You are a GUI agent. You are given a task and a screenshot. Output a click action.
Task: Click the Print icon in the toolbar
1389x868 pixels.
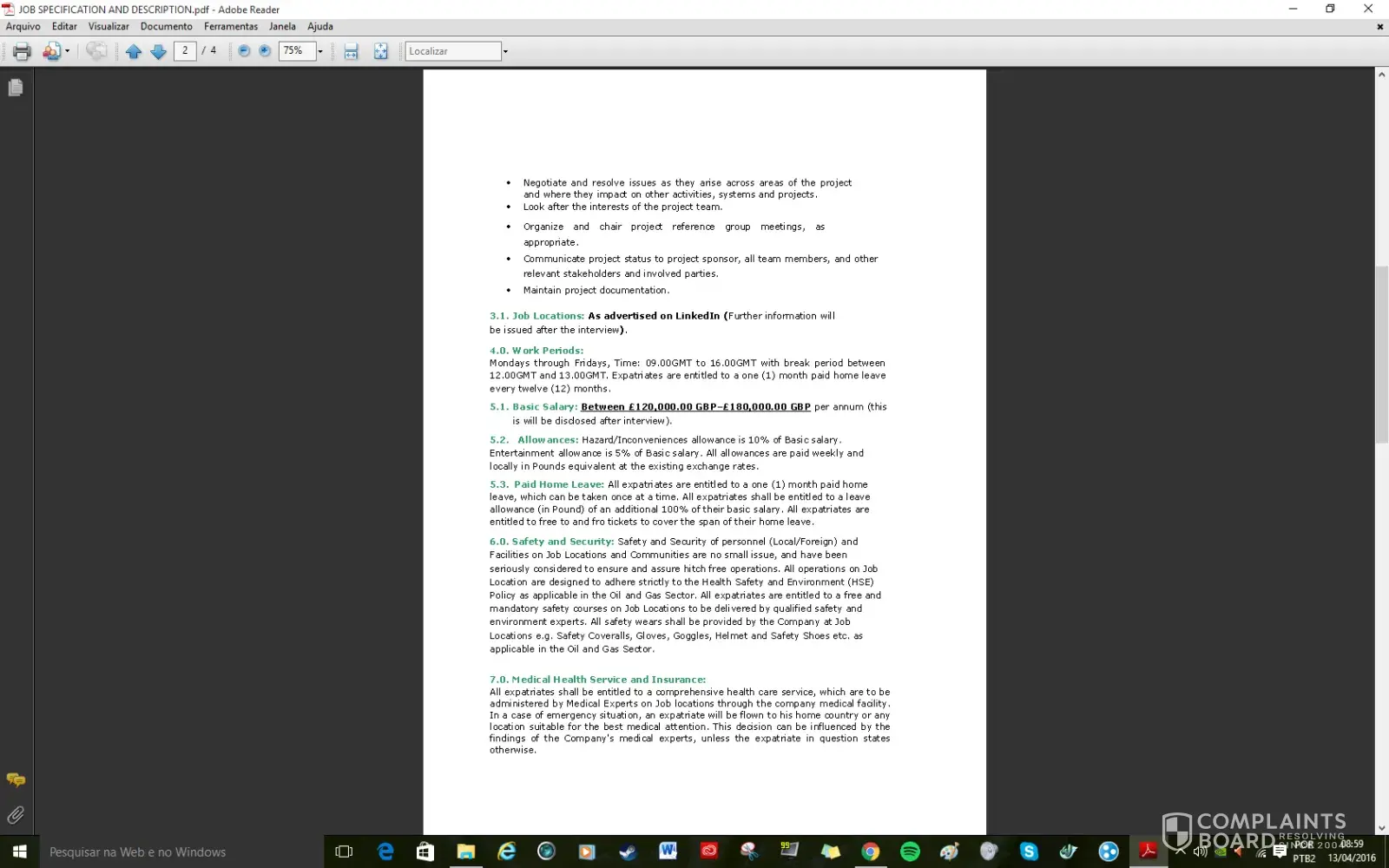coord(22,51)
